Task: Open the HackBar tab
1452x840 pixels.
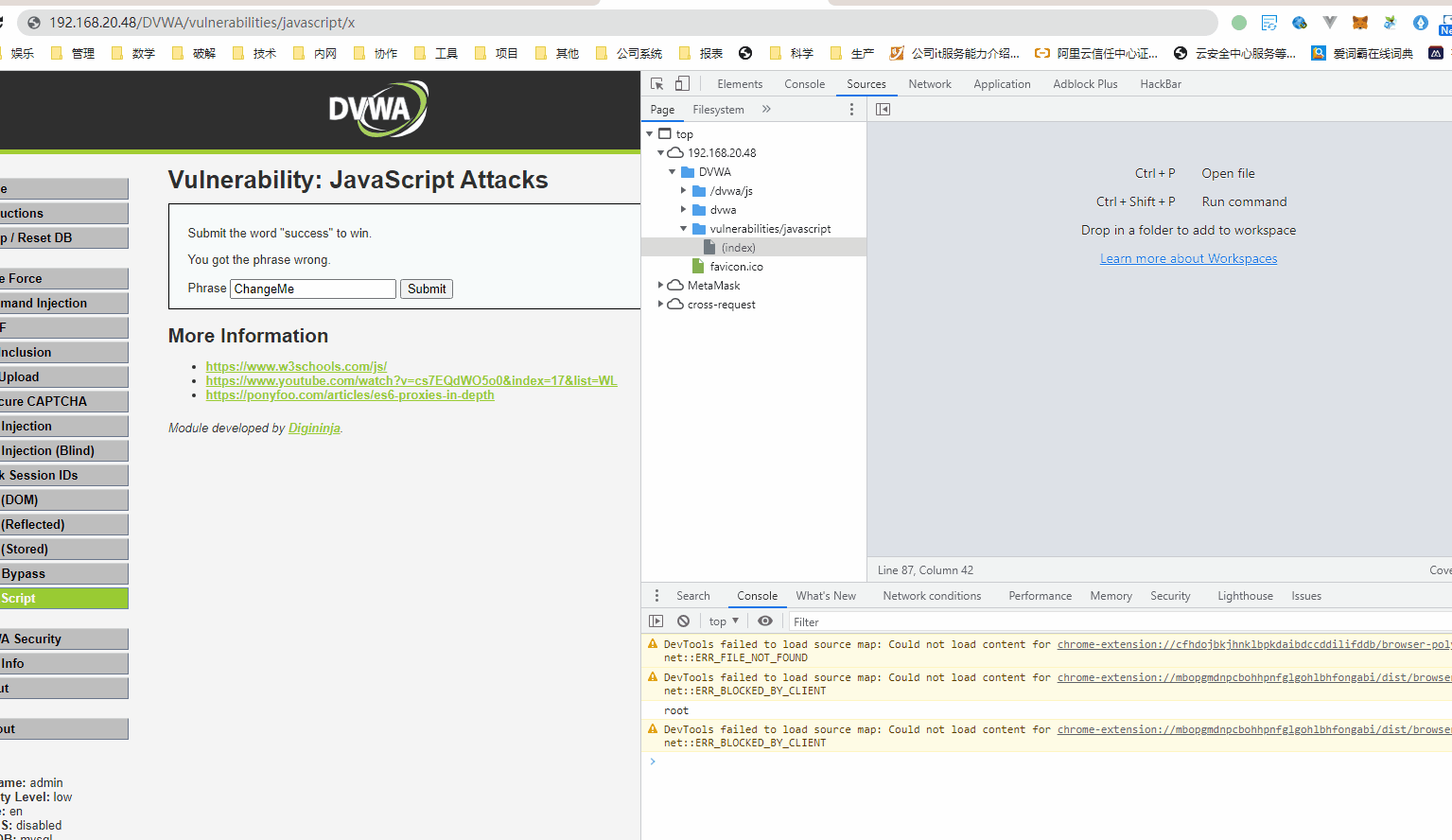Action: [1161, 84]
